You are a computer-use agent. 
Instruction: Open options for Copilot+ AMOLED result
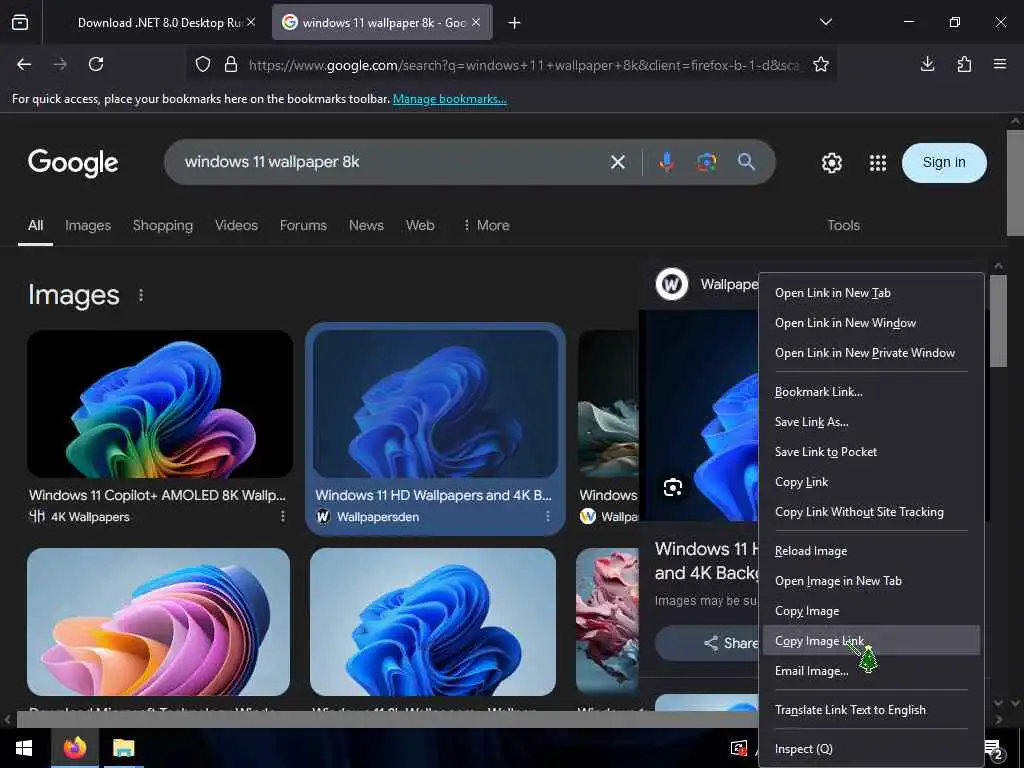pos(283,517)
